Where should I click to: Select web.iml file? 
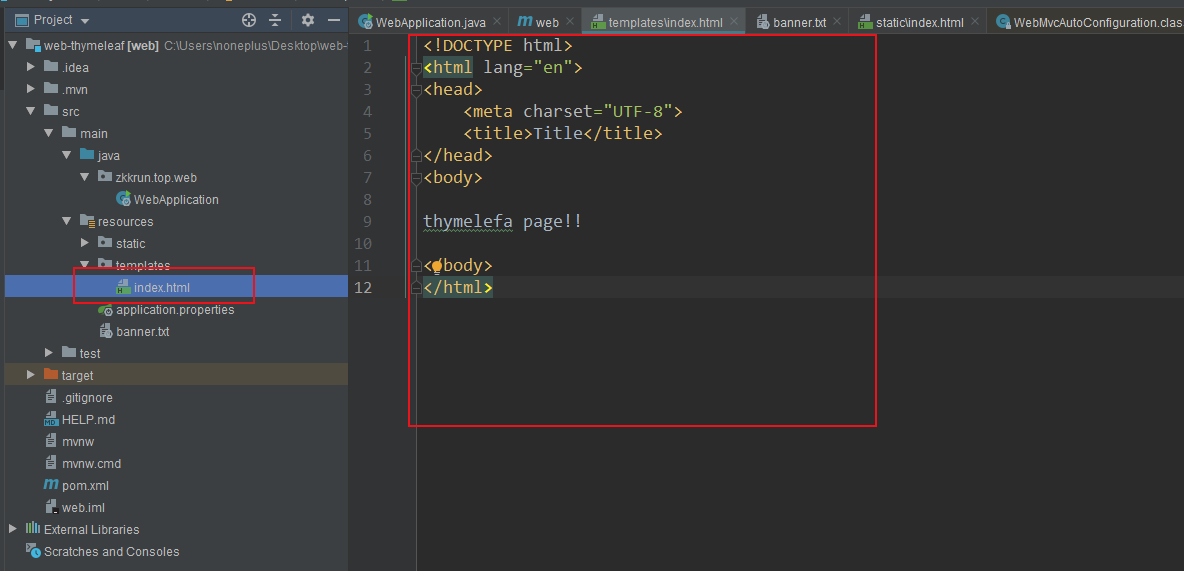(83, 508)
